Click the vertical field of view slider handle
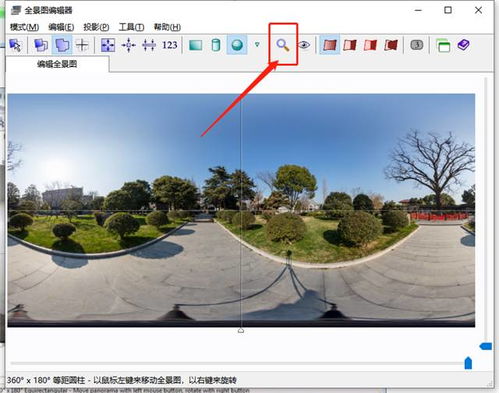 tap(486, 346)
